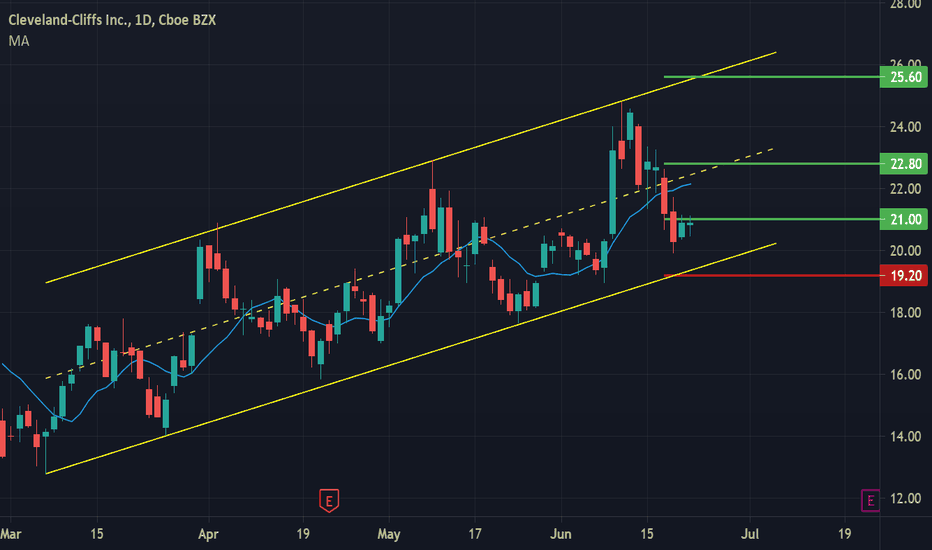Select the 22.80 green price label
This screenshot has height=550, width=932.
pyautogui.click(x=903, y=164)
